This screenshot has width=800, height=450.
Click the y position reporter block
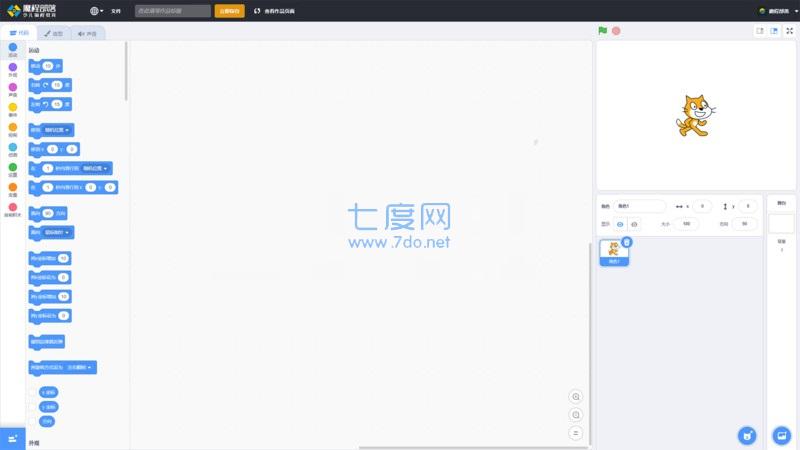48,407
